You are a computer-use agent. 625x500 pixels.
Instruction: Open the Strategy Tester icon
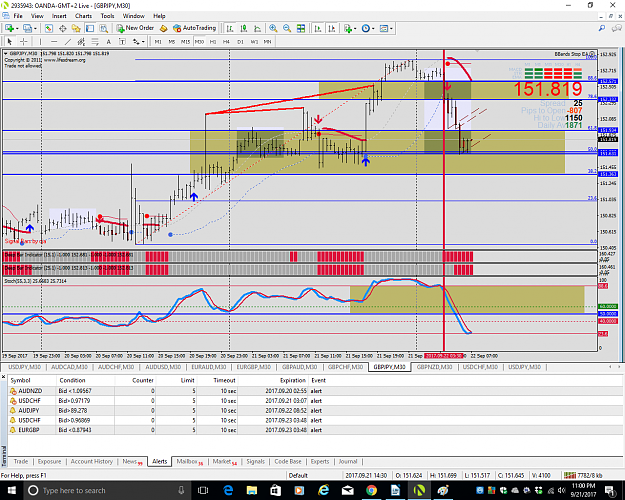(104, 28)
